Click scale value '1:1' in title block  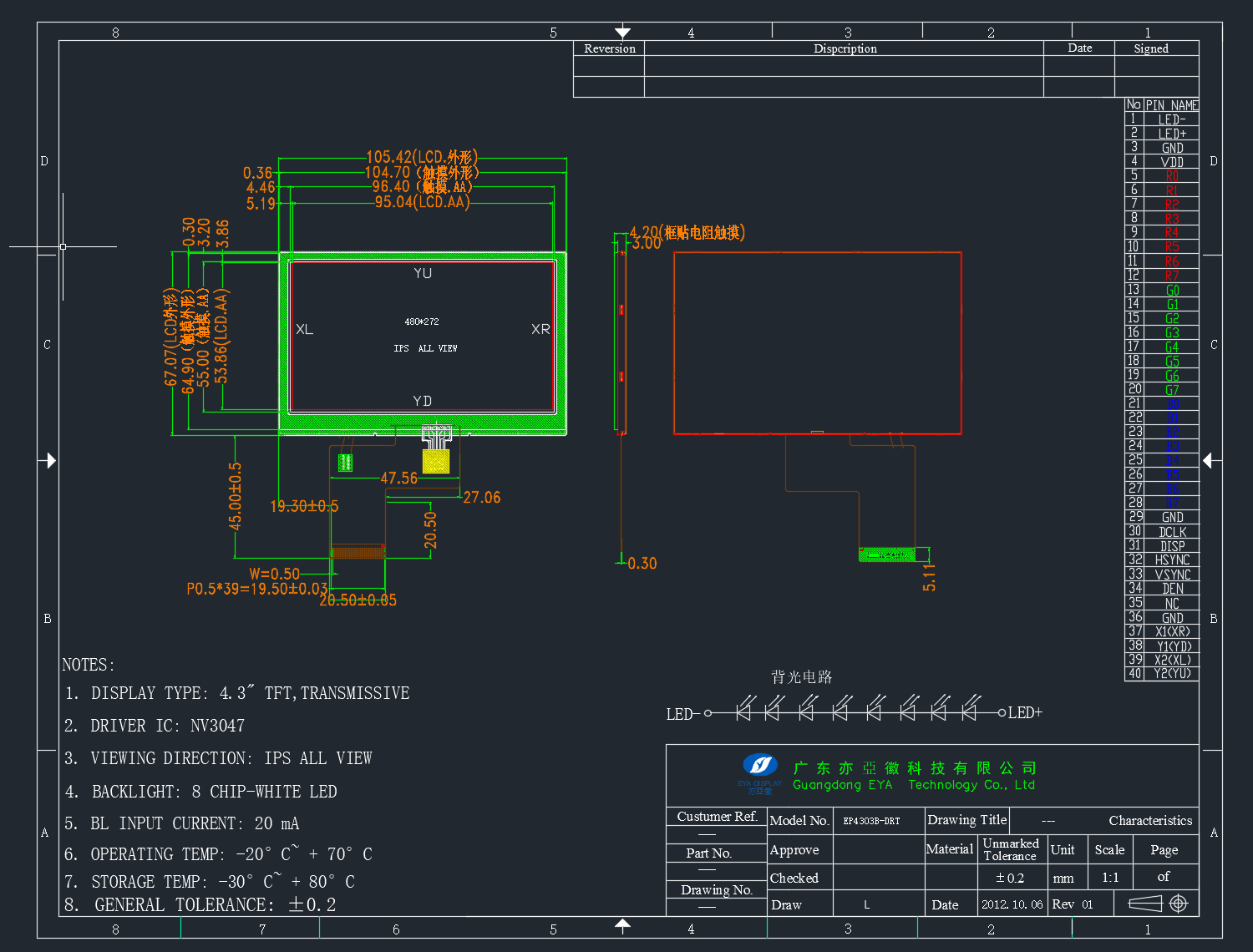(x=1110, y=878)
